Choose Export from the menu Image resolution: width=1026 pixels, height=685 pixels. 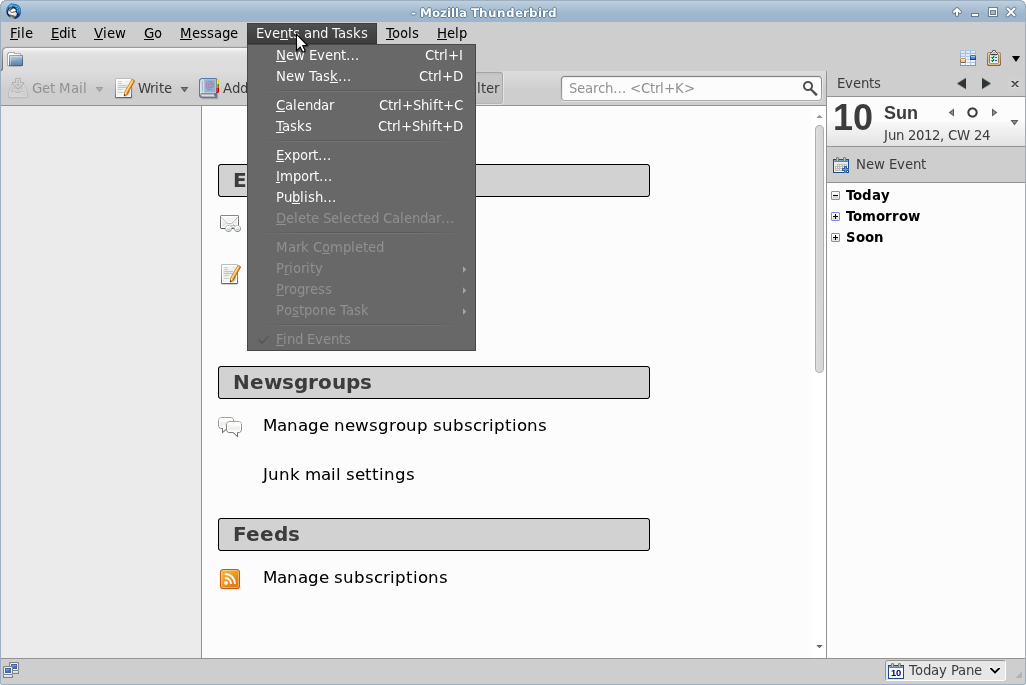(361, 155)
